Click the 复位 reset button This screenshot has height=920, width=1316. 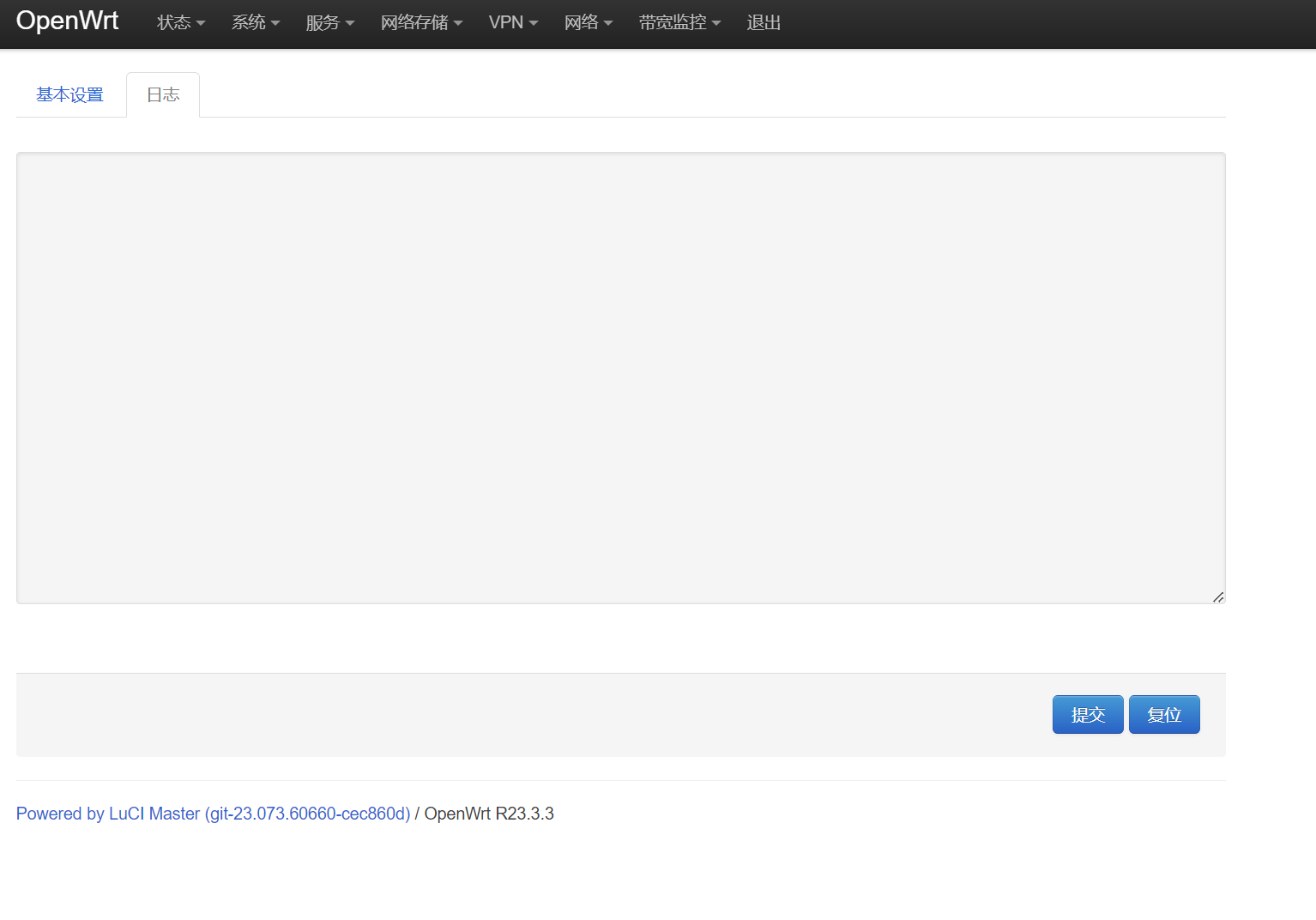click(1164, 714)
